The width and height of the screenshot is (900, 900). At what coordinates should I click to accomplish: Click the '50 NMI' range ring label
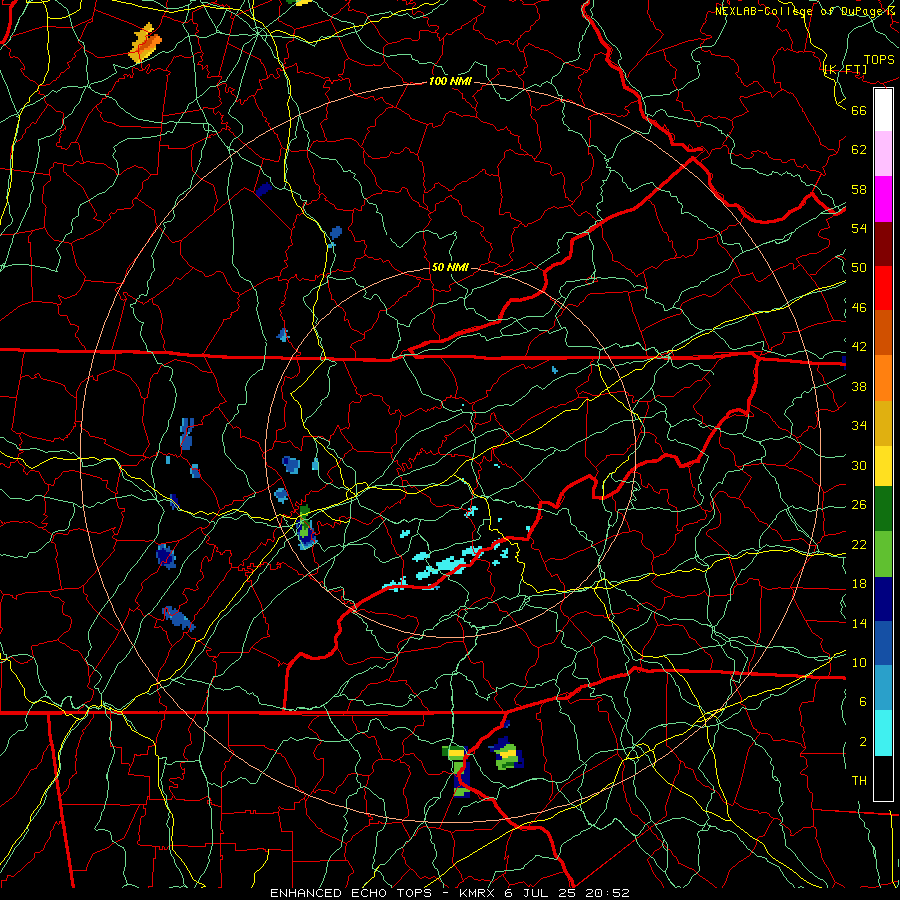(x=450, y=267)
